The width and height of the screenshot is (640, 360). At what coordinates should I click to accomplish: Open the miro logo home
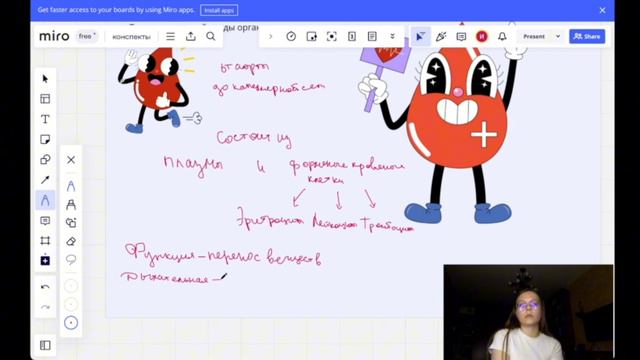(54, 36)
